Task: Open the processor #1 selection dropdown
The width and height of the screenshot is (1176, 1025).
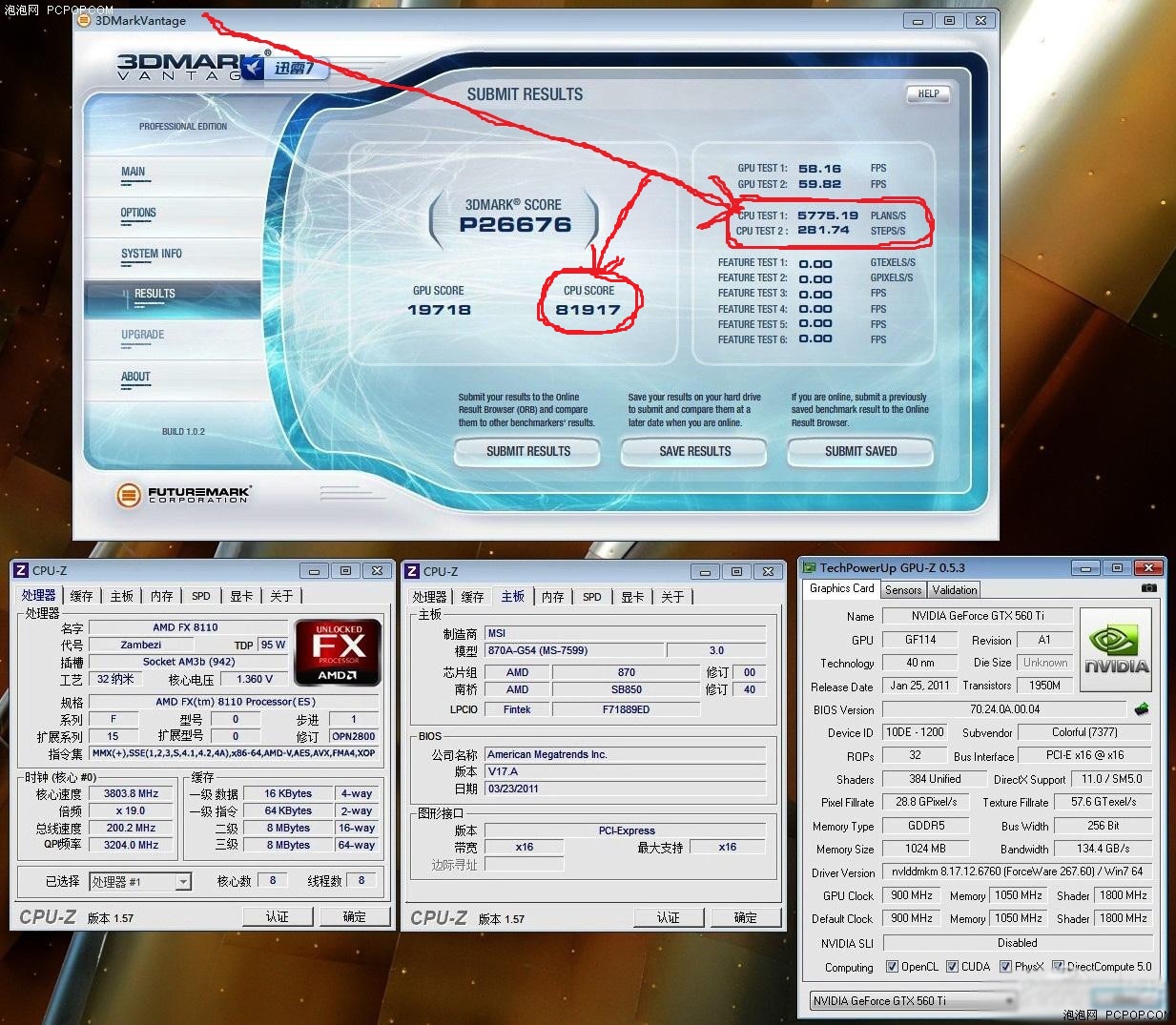Action: 140,882
